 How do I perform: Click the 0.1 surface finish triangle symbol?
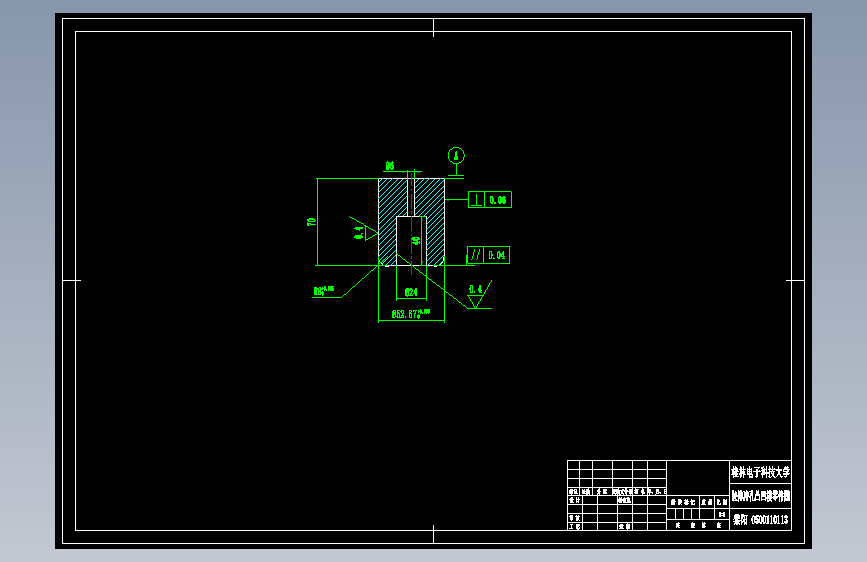363,230
